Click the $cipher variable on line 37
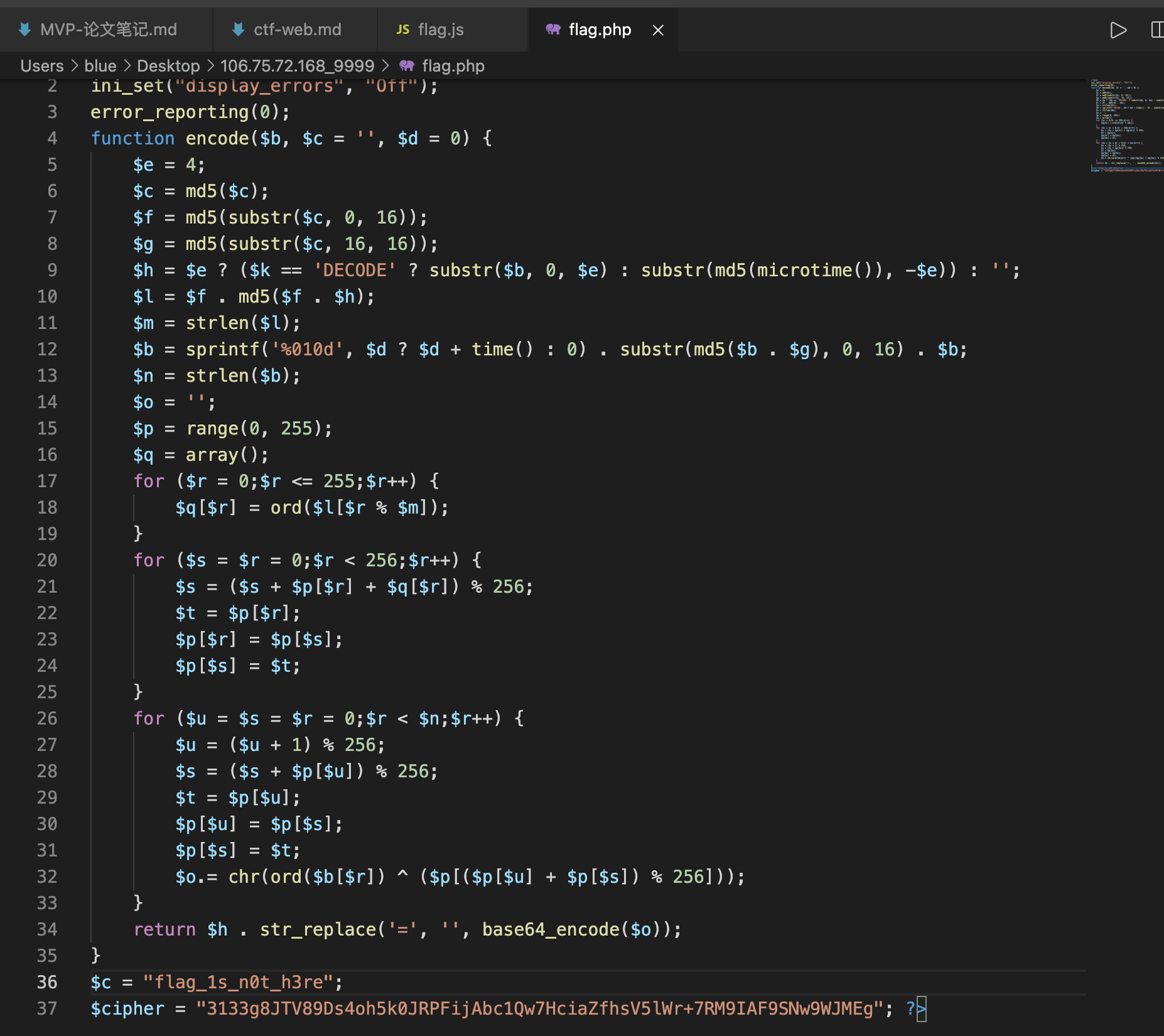The width and height of the screenshot is (1164, 1036). point(127,1008)
